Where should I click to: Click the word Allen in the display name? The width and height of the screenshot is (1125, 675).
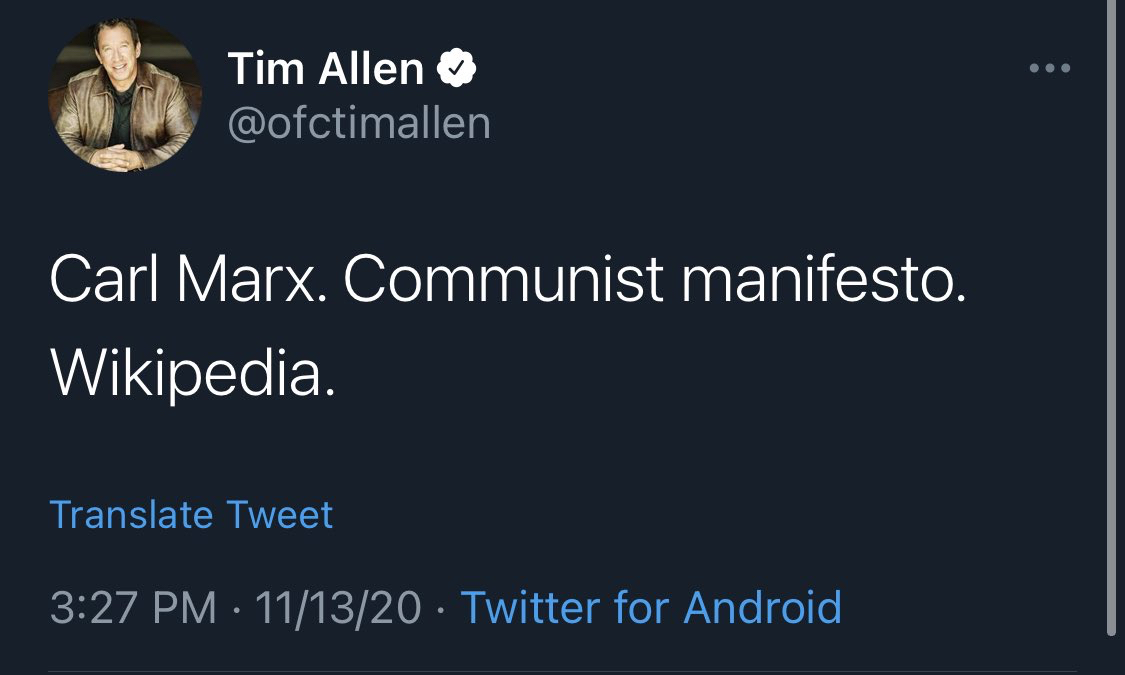point(372,69)
